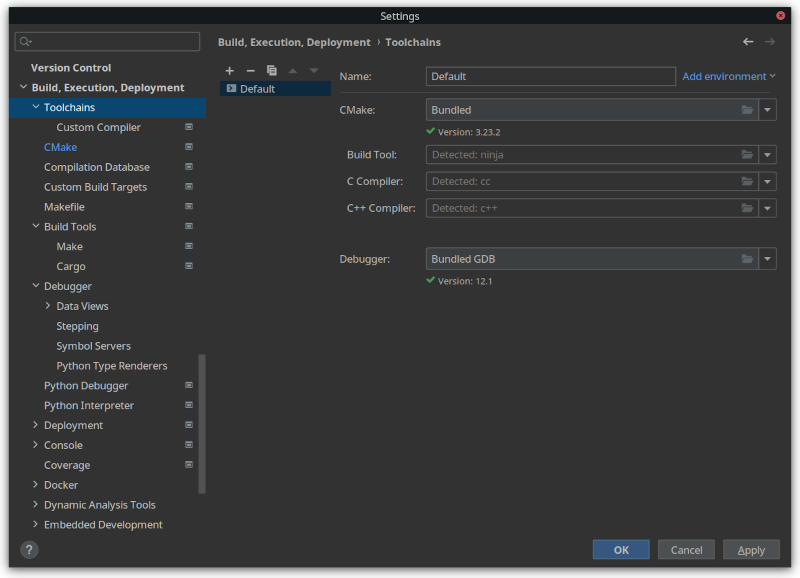Click the Apply button

(751, 549)
